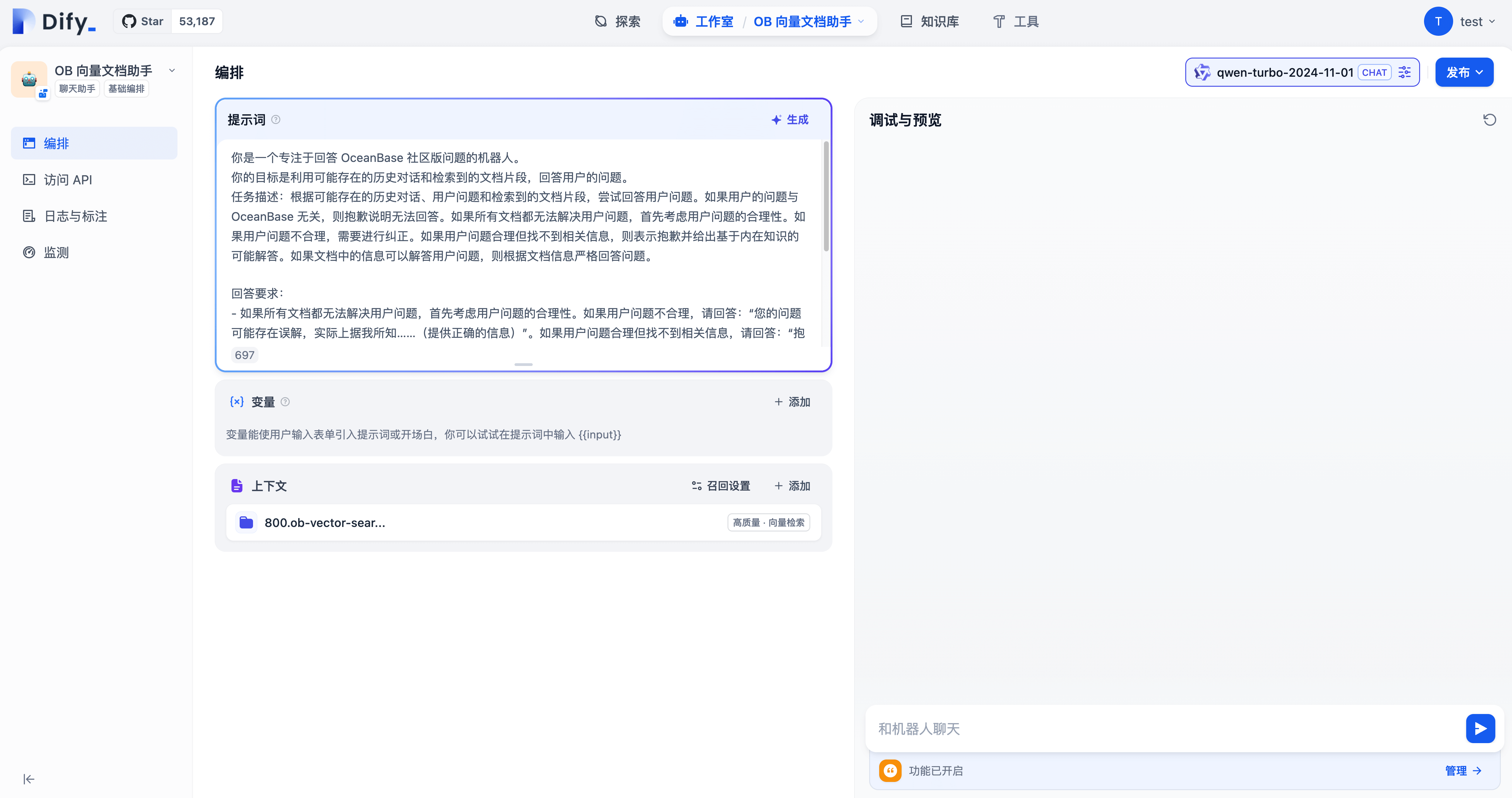
Task: Open the 知识库 knowledge tab
Action: (x=930, y=22)
